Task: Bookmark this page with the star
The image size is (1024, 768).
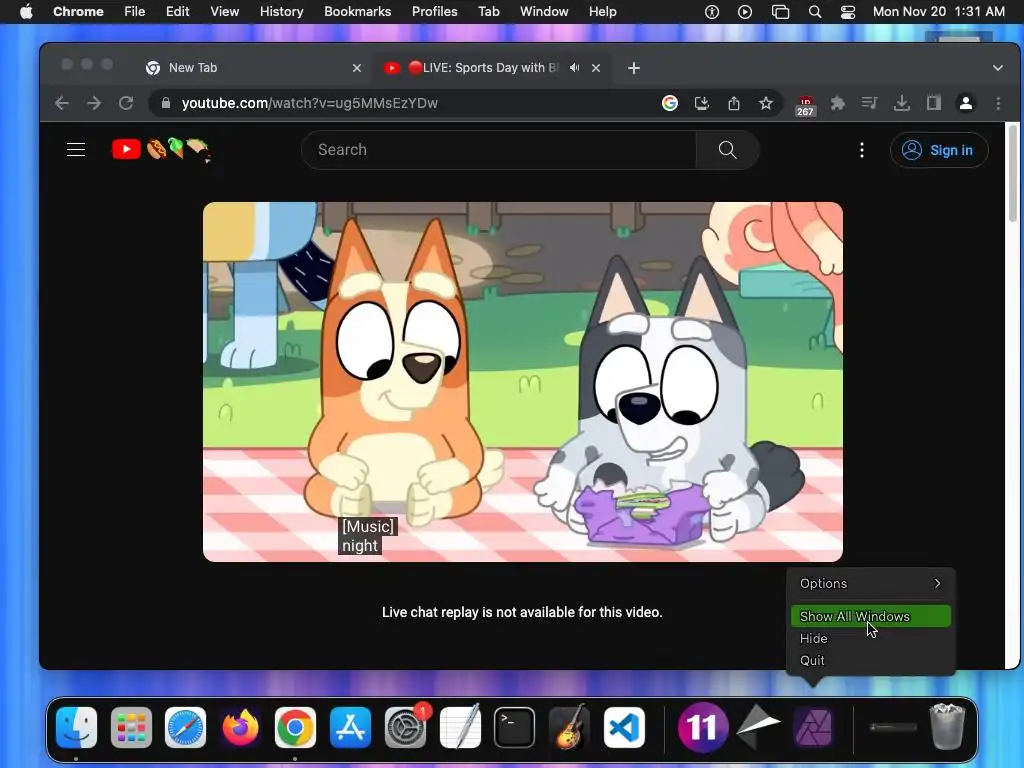Action: click(x=766, y=103)
